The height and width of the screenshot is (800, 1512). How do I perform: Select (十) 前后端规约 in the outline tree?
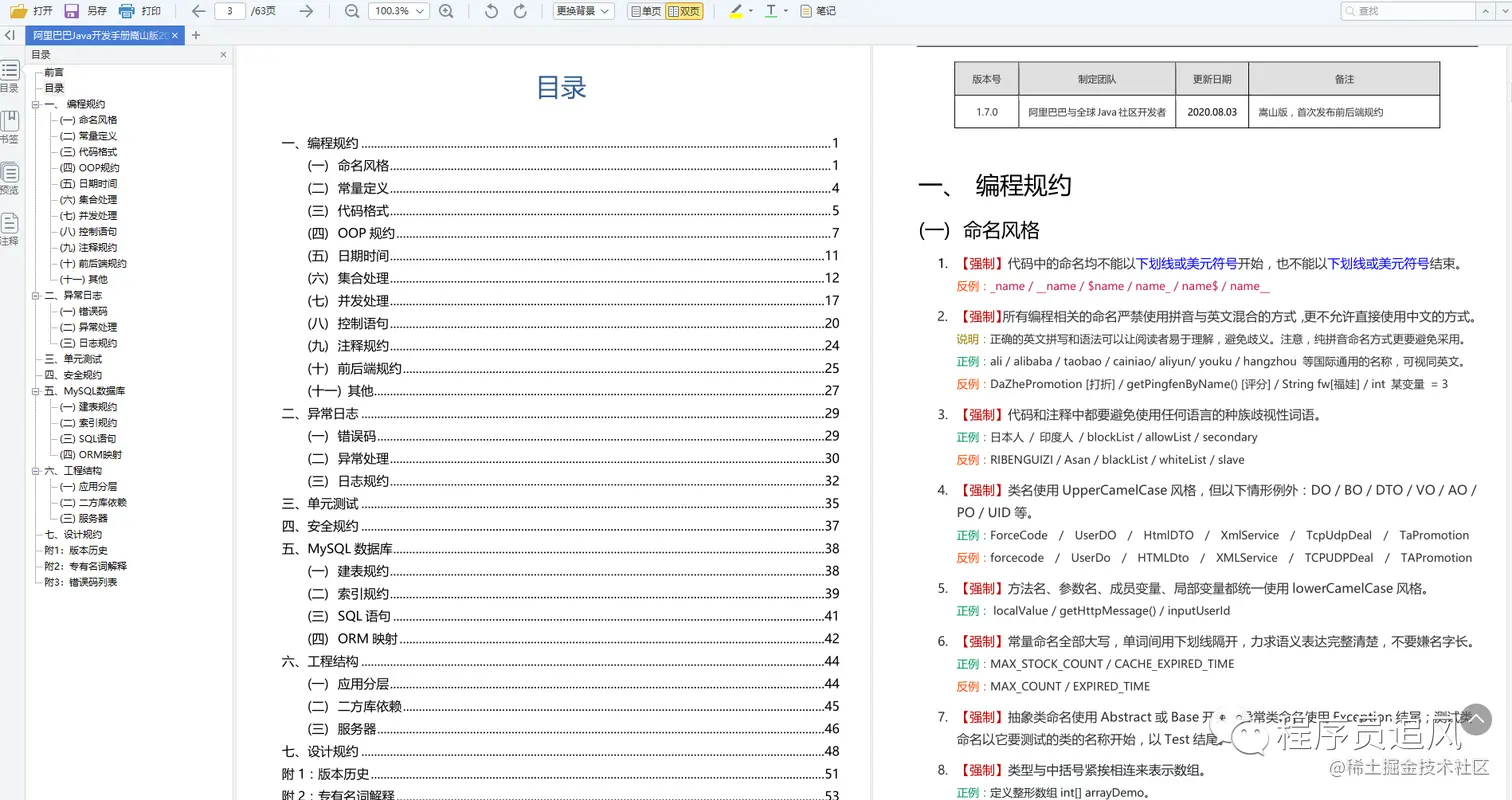(x=93, y=264)
